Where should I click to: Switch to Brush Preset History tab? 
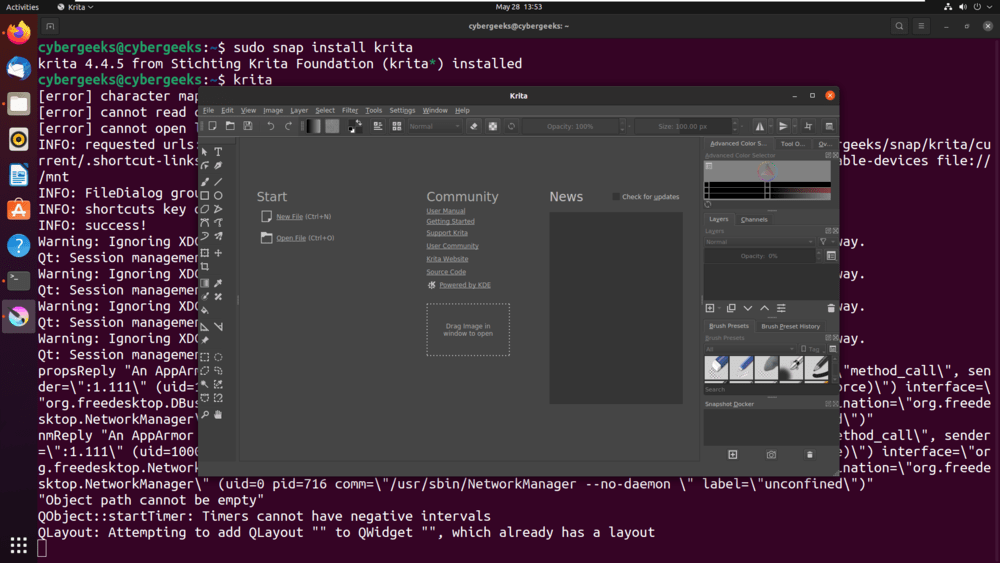(790, 326)
